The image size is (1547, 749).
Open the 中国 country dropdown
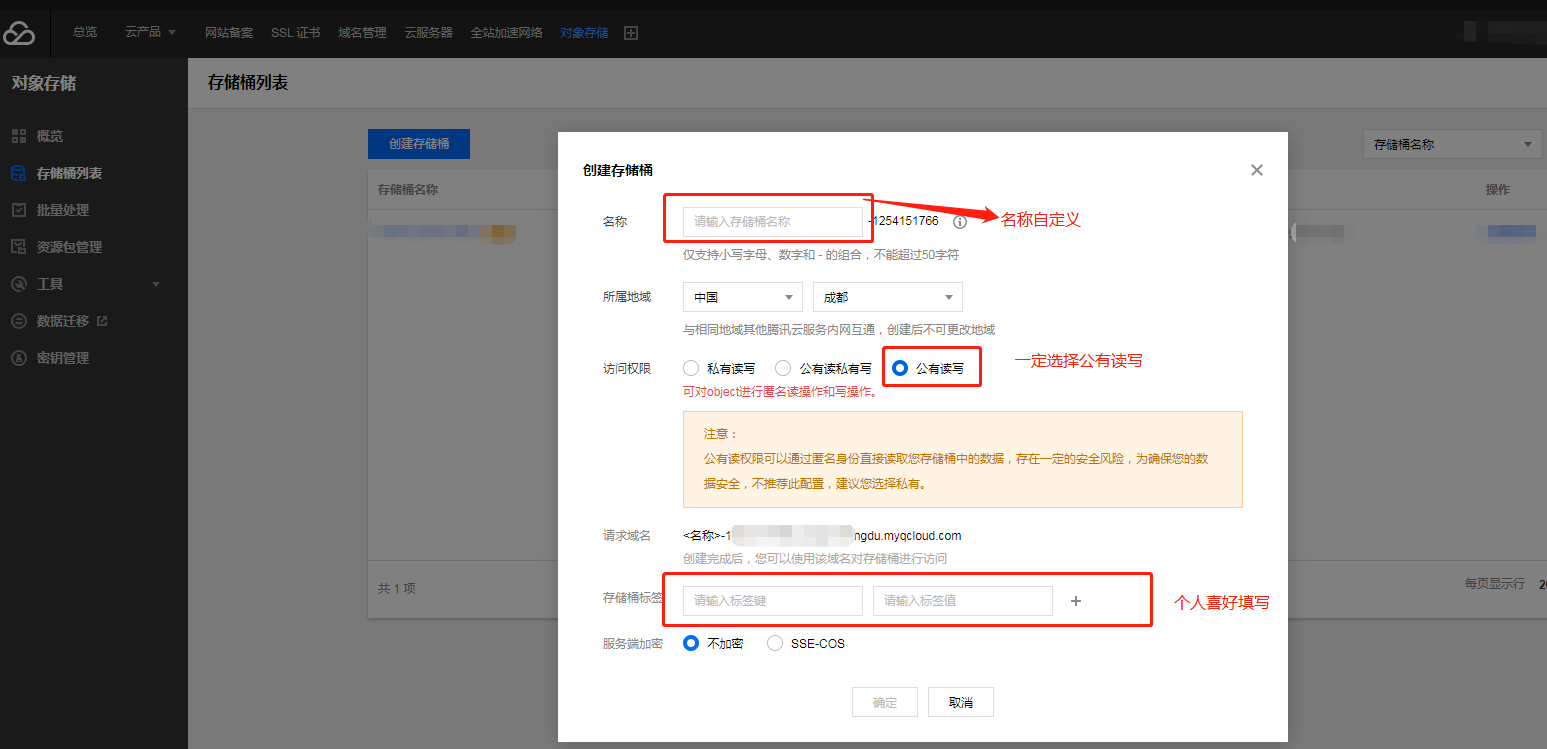coord(742,297)
